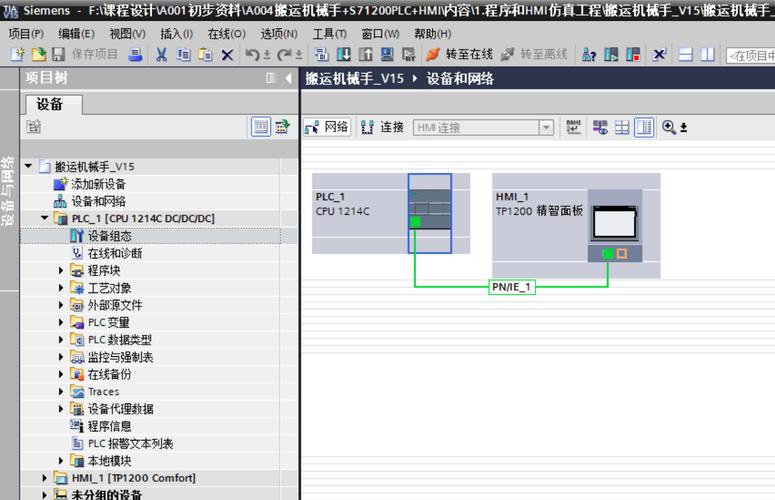Click the Download to device icon
Screen dimensions: 775x500
344,54
